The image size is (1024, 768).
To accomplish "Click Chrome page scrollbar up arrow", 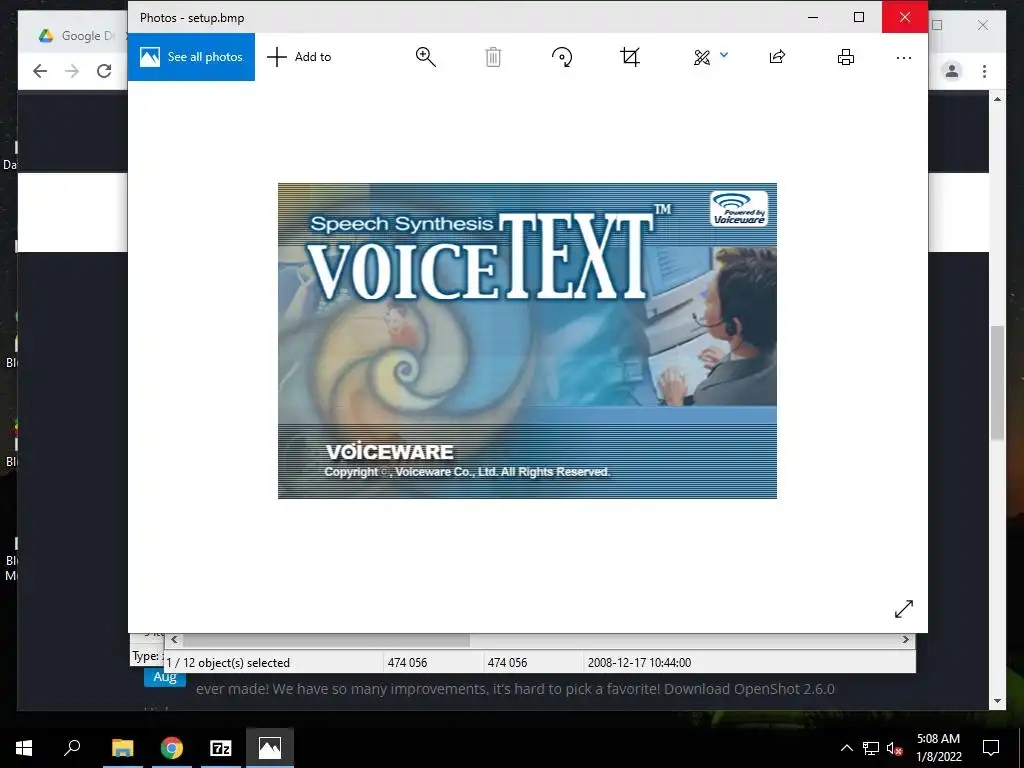I will point(997,99).
